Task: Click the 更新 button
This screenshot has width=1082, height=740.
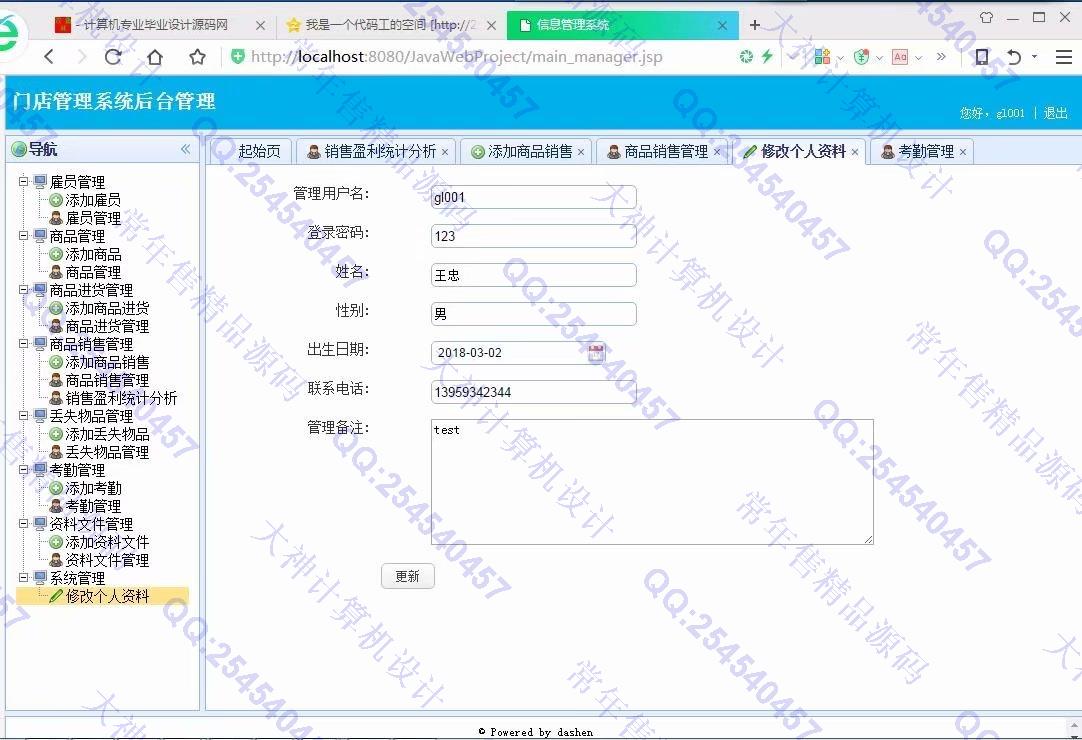Action: tap(407, 576)
